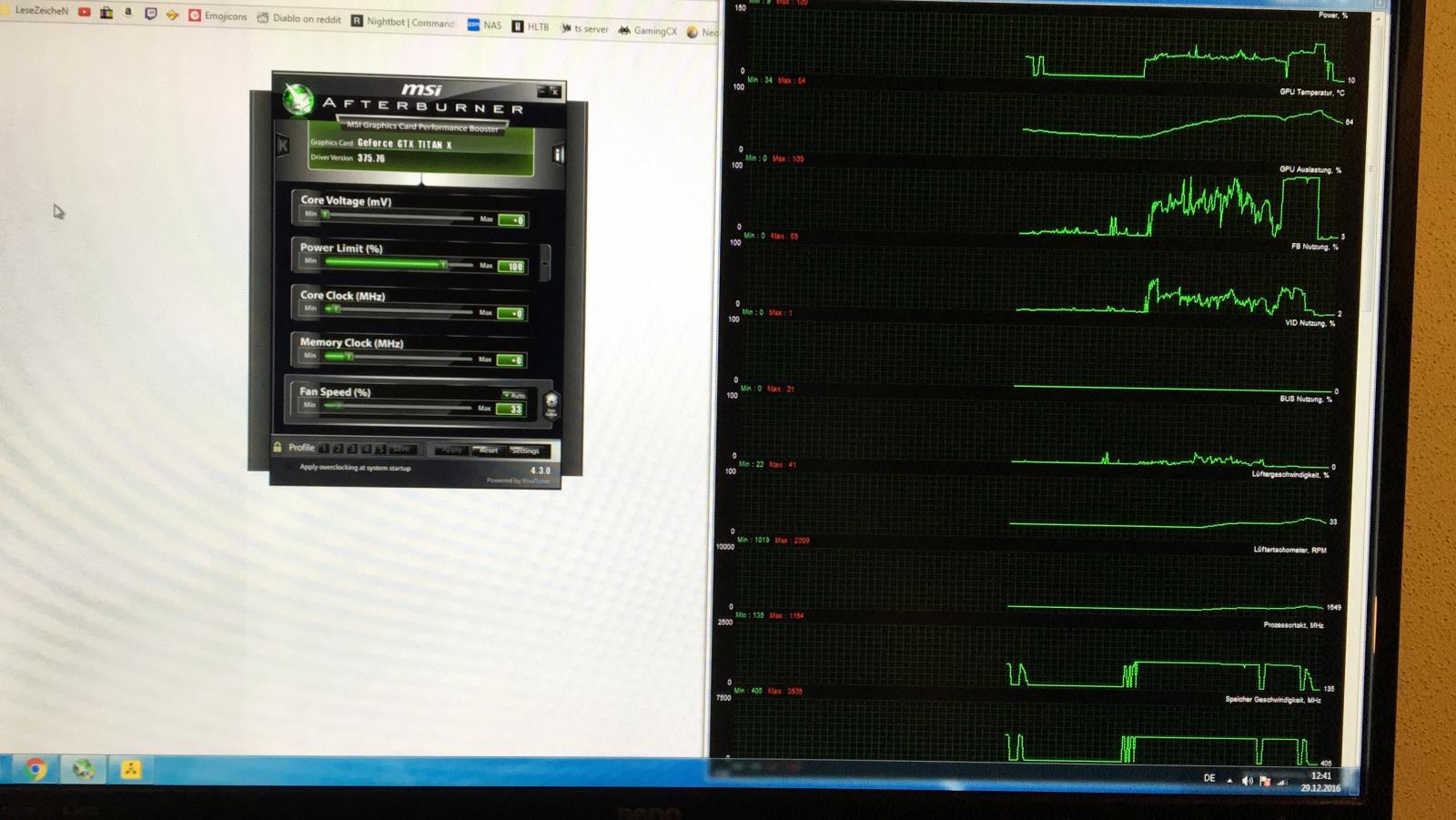The height and width of the screenshot is (820, 1456).
Task: Open the Twitch bookmark
Action: [x=150, y=14]
